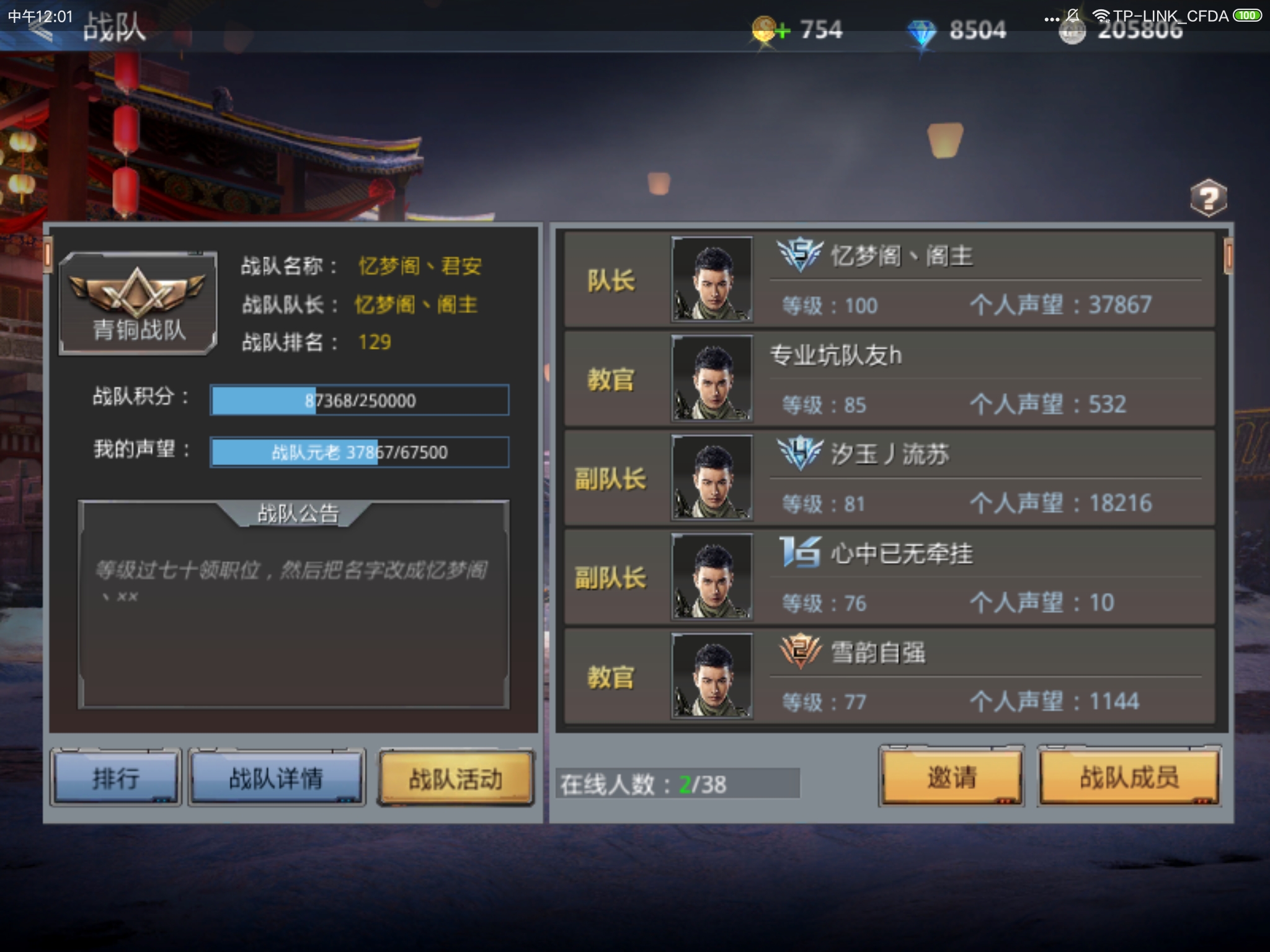Image resolution: width=1270 pixels, height=952 pixels.
Task: Tap the S rank badge of 忆梦阁、阁主
Action: click(800, 254)
